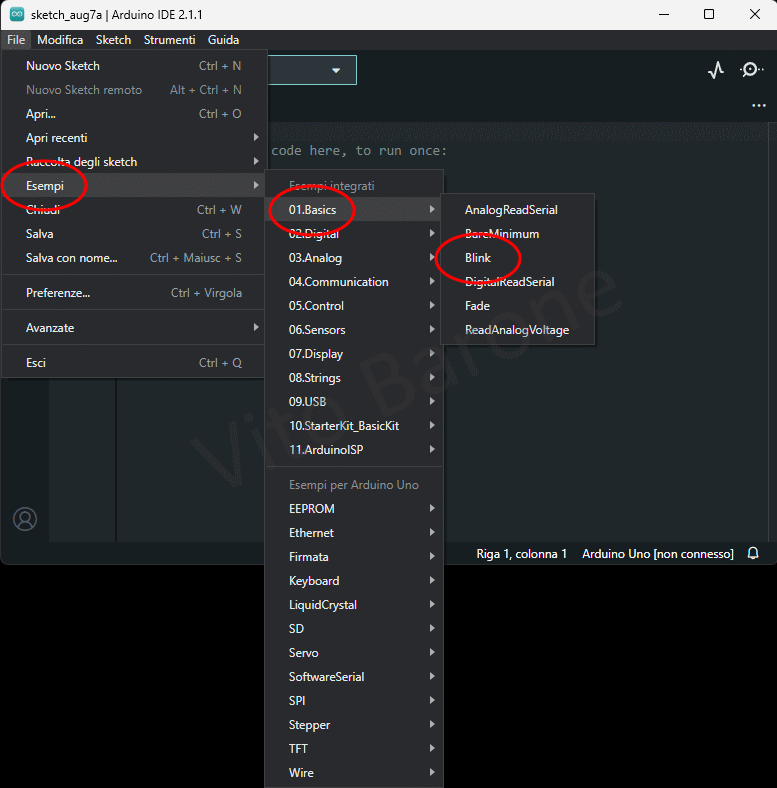This screenshot has width=777, height=788.
Task: Choose Chiudi menu entry
Action: pyautogui.click(x=134, y=210)
